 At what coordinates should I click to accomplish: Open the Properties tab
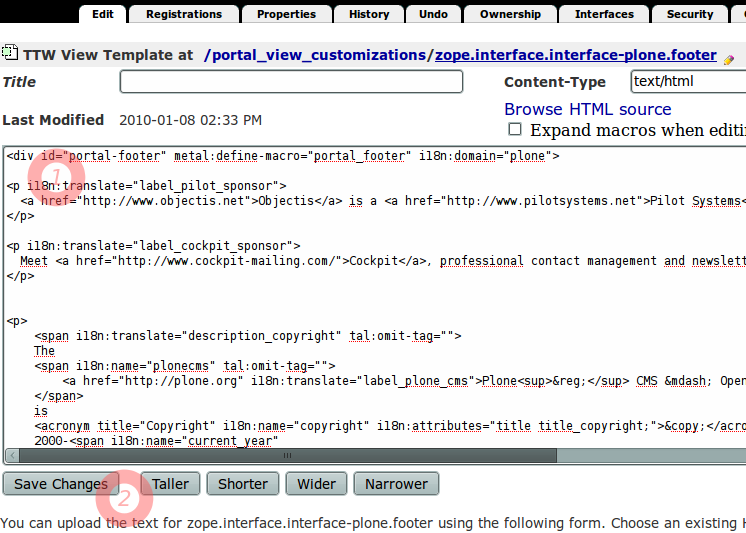point(286,14)
